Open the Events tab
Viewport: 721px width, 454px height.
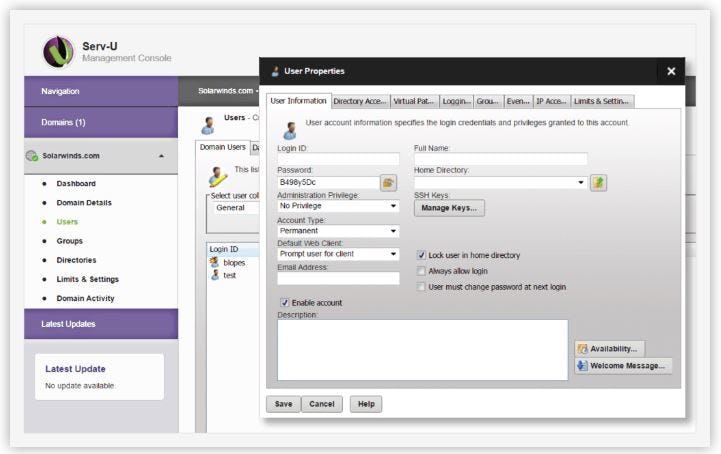coord(518,101)
